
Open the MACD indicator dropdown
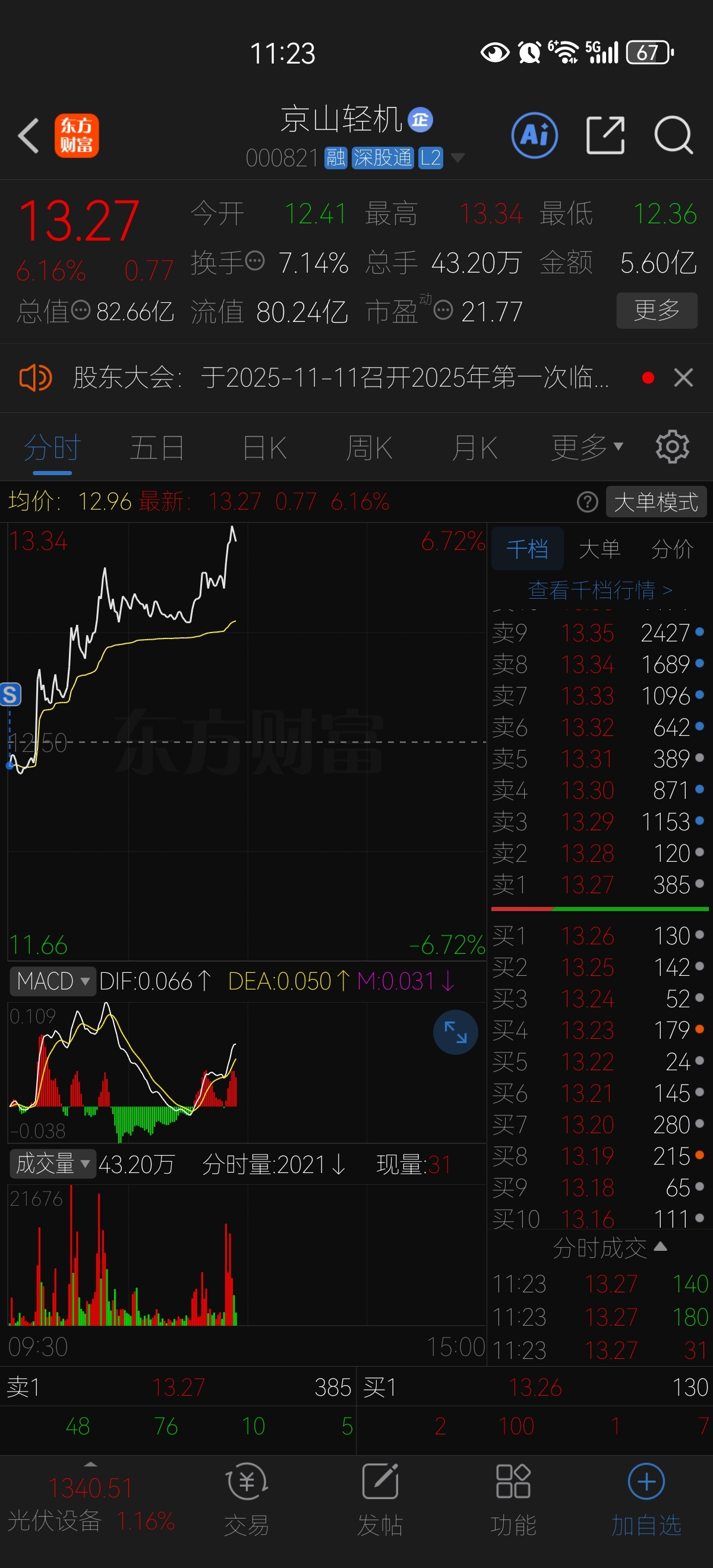click(53, 981)
